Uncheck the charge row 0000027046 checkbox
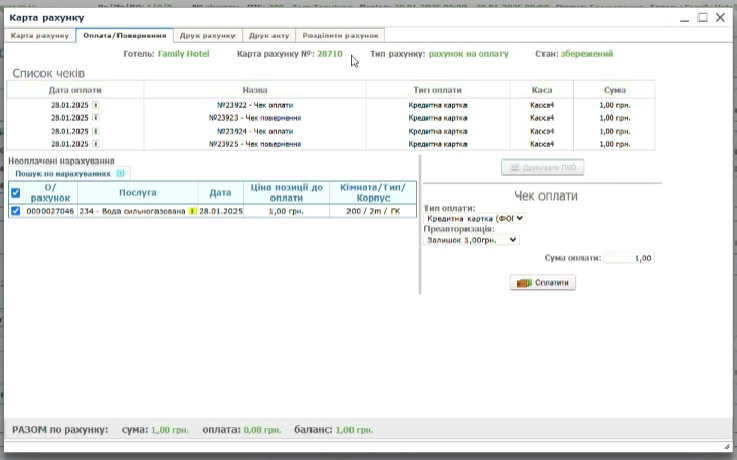This screenshot has height=460, width=737. pyautogui.click(x=15, y=212)
